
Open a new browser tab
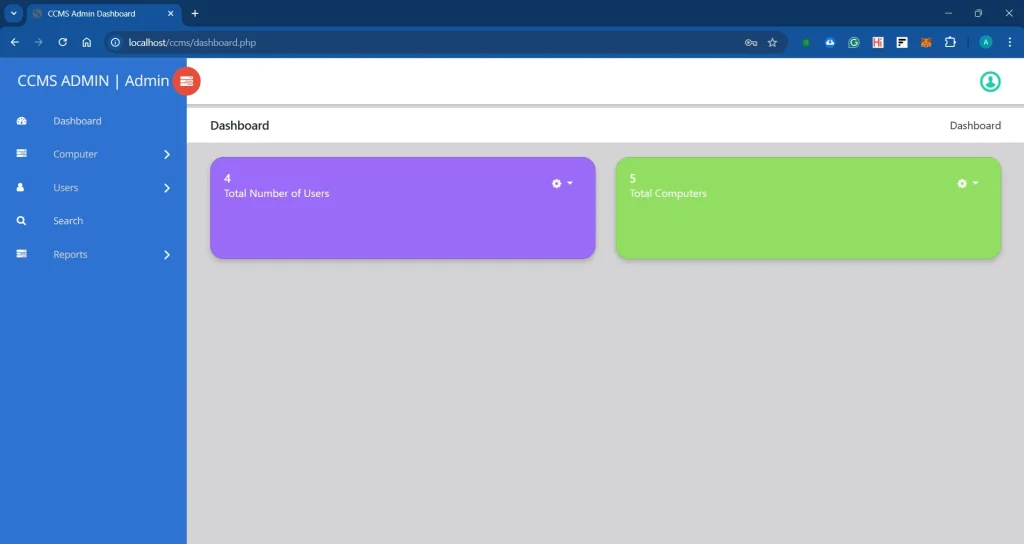pyautogui.click(x=195, y=13)
